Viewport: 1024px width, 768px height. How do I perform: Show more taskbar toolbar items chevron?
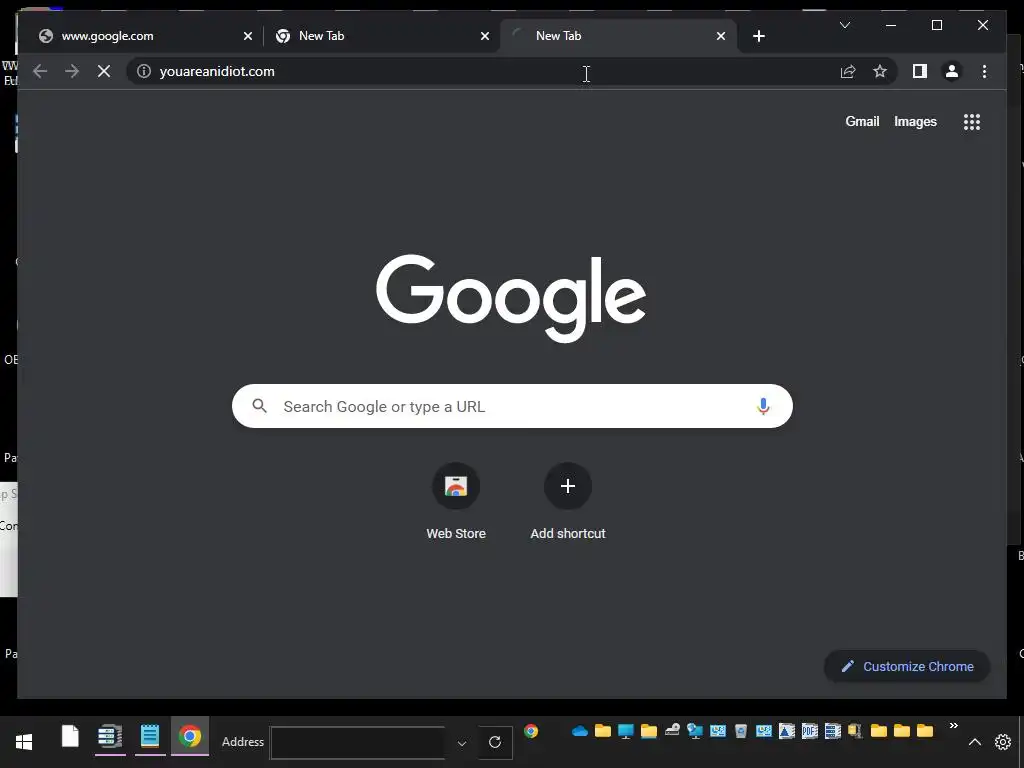point(953,726)
